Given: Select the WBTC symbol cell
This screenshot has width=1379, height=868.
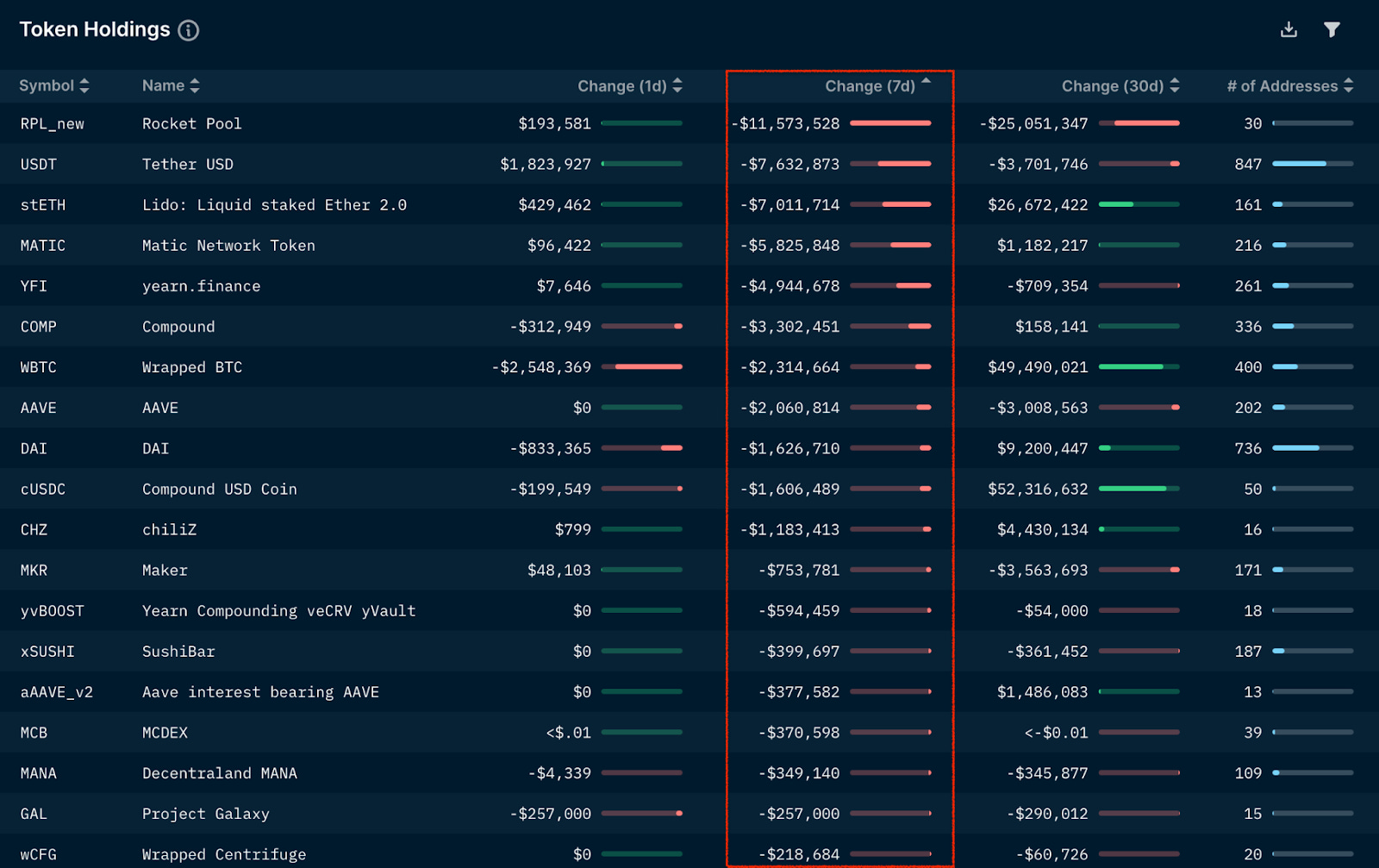Looking at the screenshot, I should click(x=39, y=367).
